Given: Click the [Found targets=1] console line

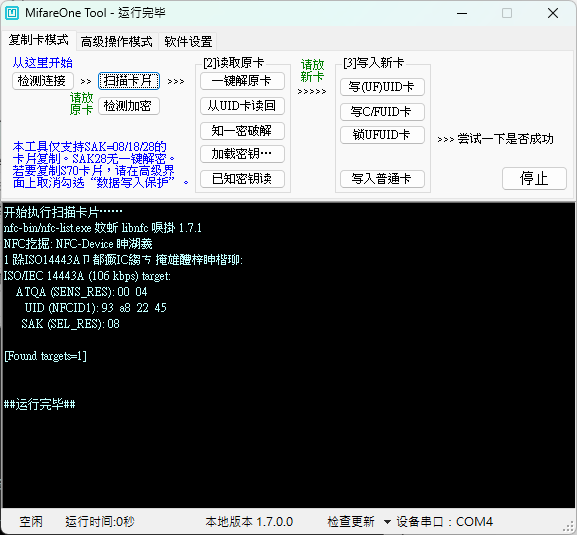Looking at the screenshot, I should click(45, 356).
